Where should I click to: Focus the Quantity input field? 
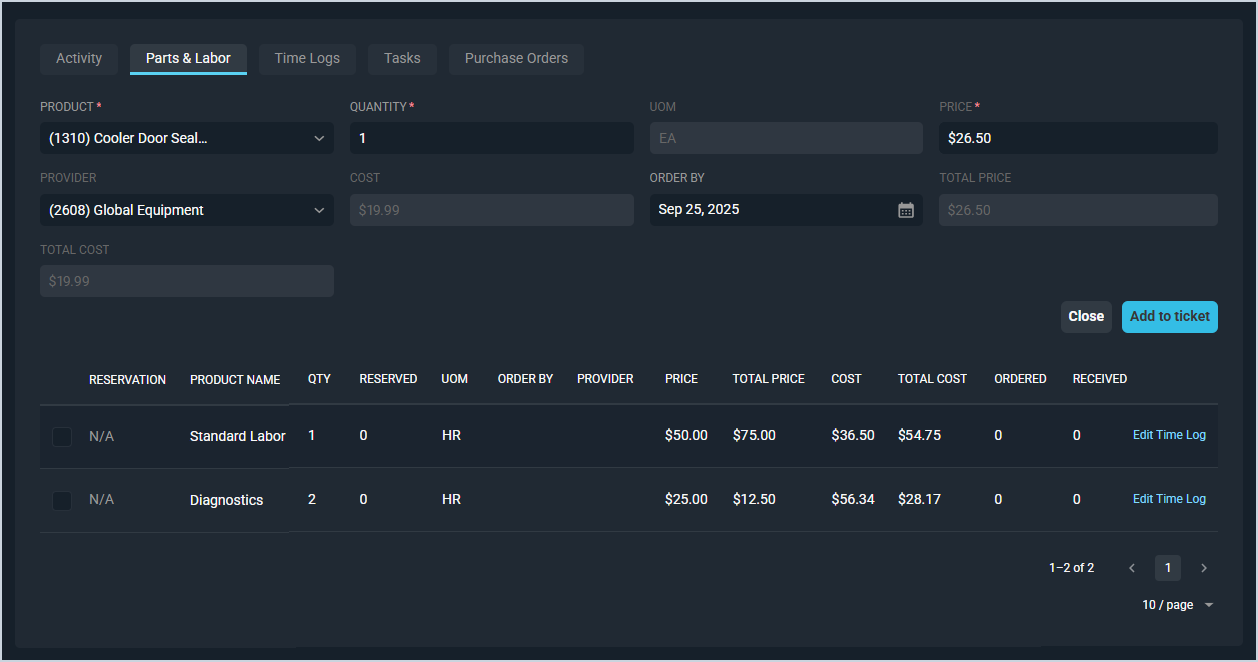click(x=491, y=139)
